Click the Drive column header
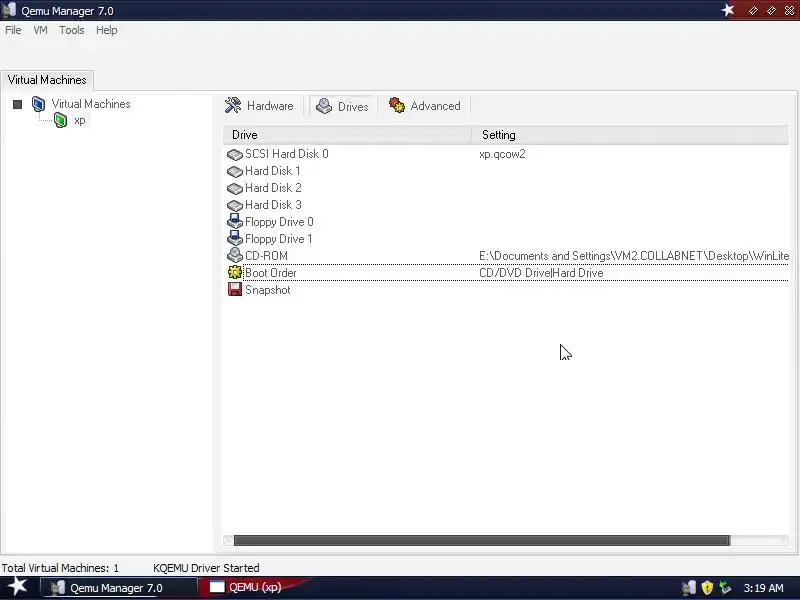This screenshot has width=800, height=600. point(347,135)
